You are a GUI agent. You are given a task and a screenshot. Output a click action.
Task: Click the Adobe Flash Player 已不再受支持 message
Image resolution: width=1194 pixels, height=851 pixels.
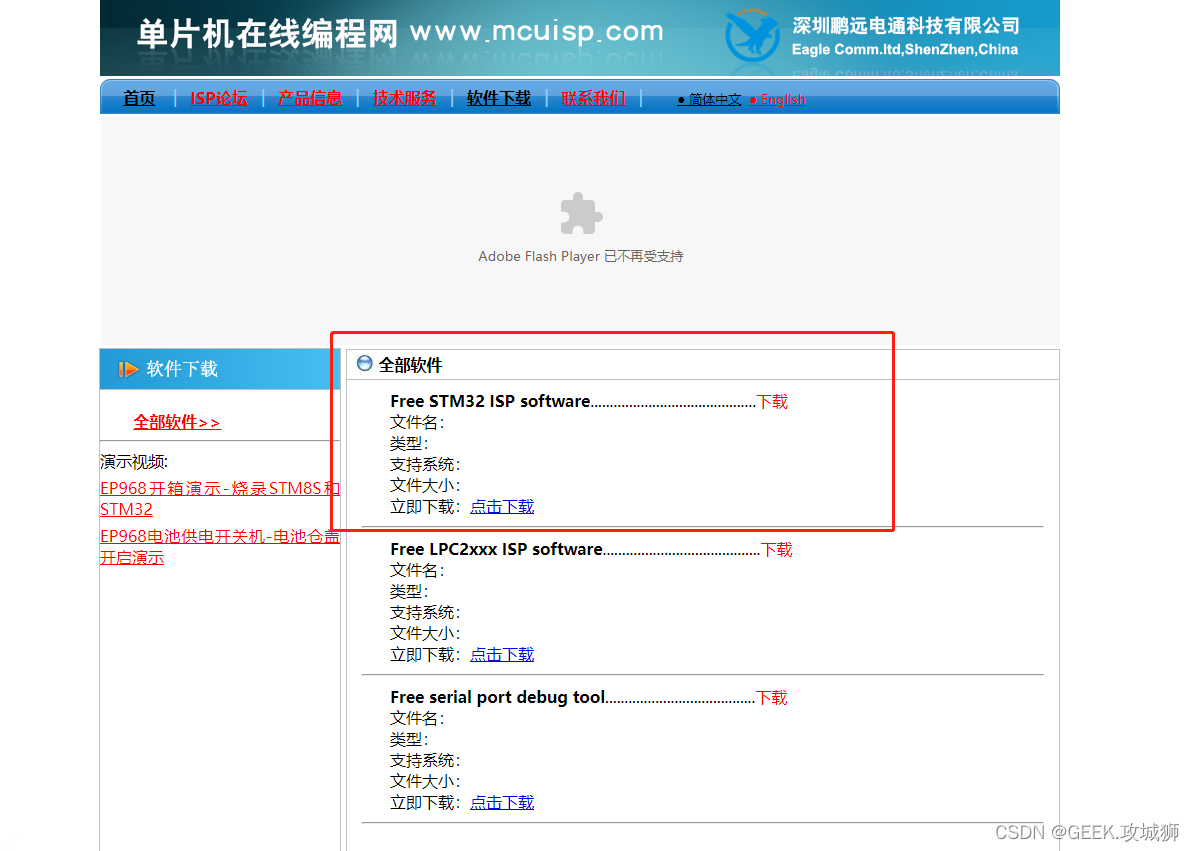click(581, 257)
